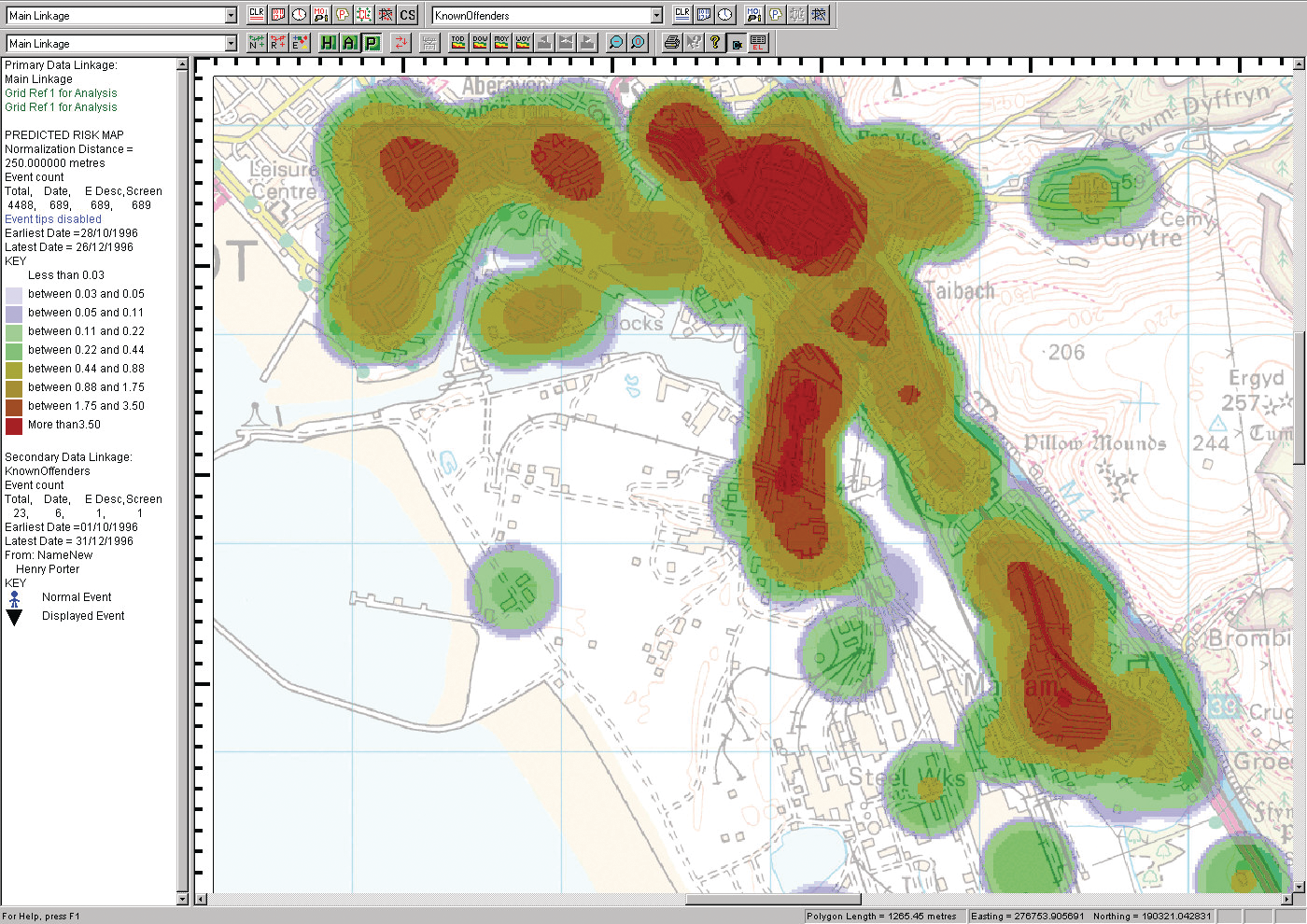Viewport: 1307px width, 924px height.
Task: Open the DOW day-of-week chart
Action: tap(480, 43)
